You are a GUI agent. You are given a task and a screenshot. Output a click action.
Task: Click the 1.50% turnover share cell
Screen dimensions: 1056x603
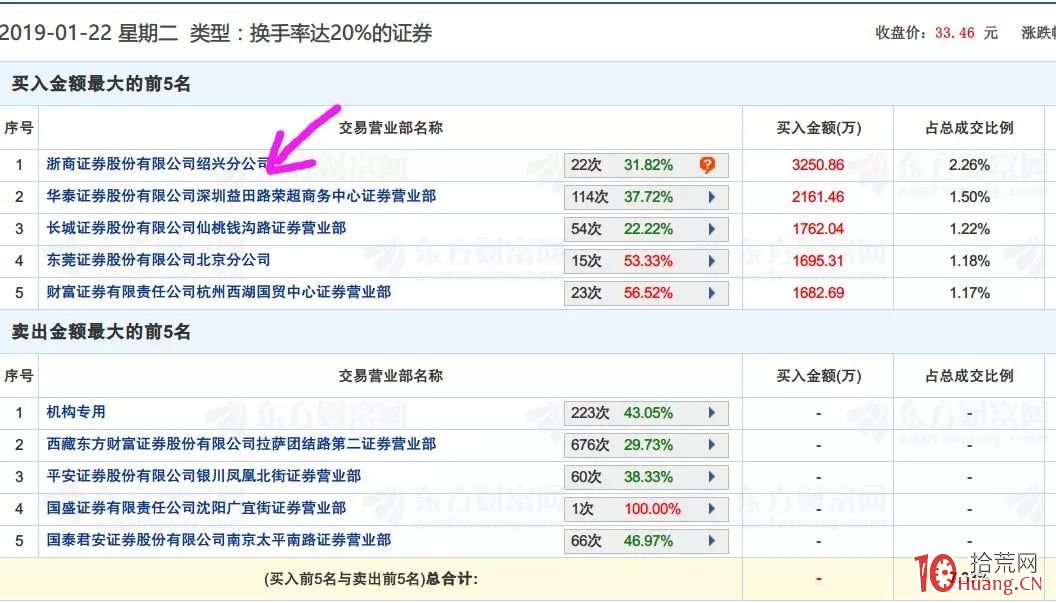(969, 197)
